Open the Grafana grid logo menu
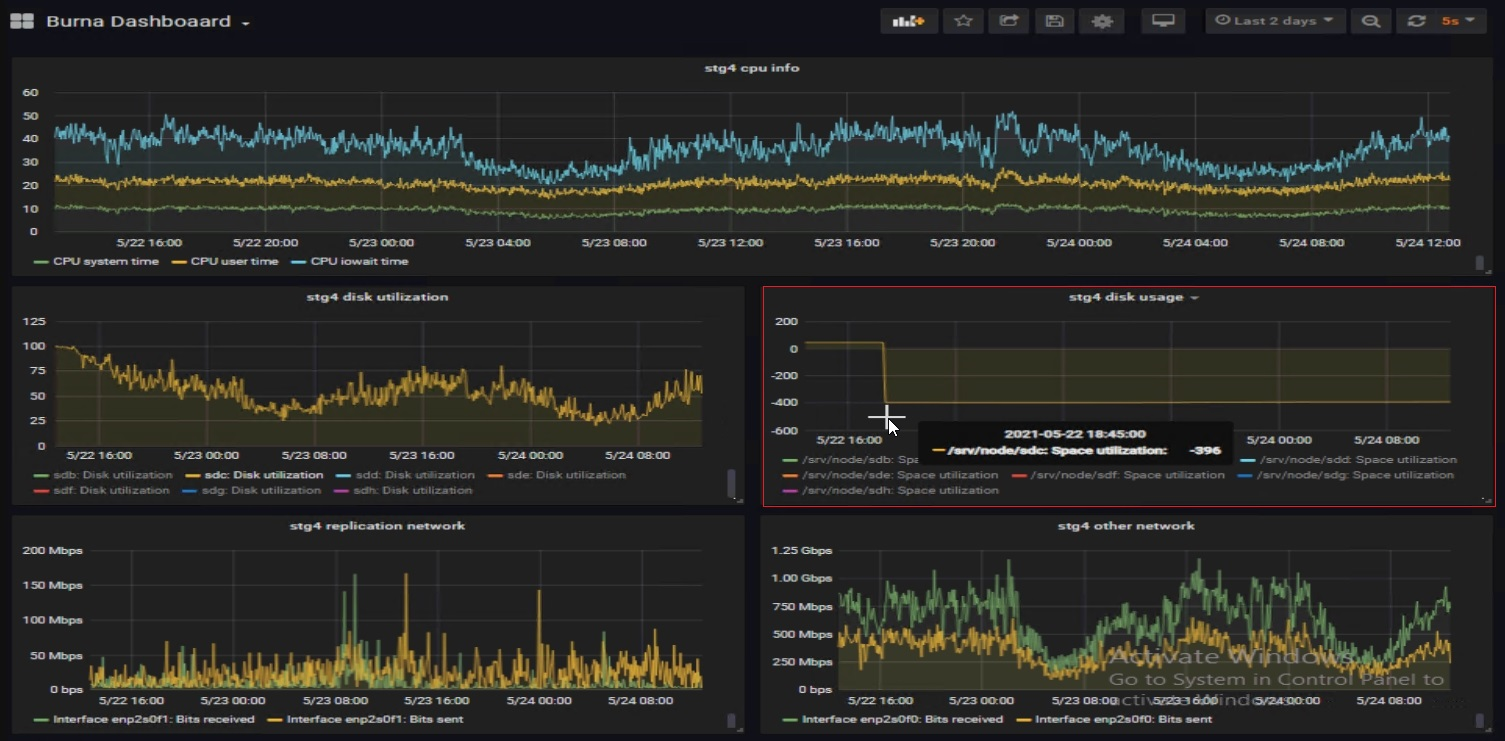The height and width of the screenshot is (741, 1505). point(22,21)
